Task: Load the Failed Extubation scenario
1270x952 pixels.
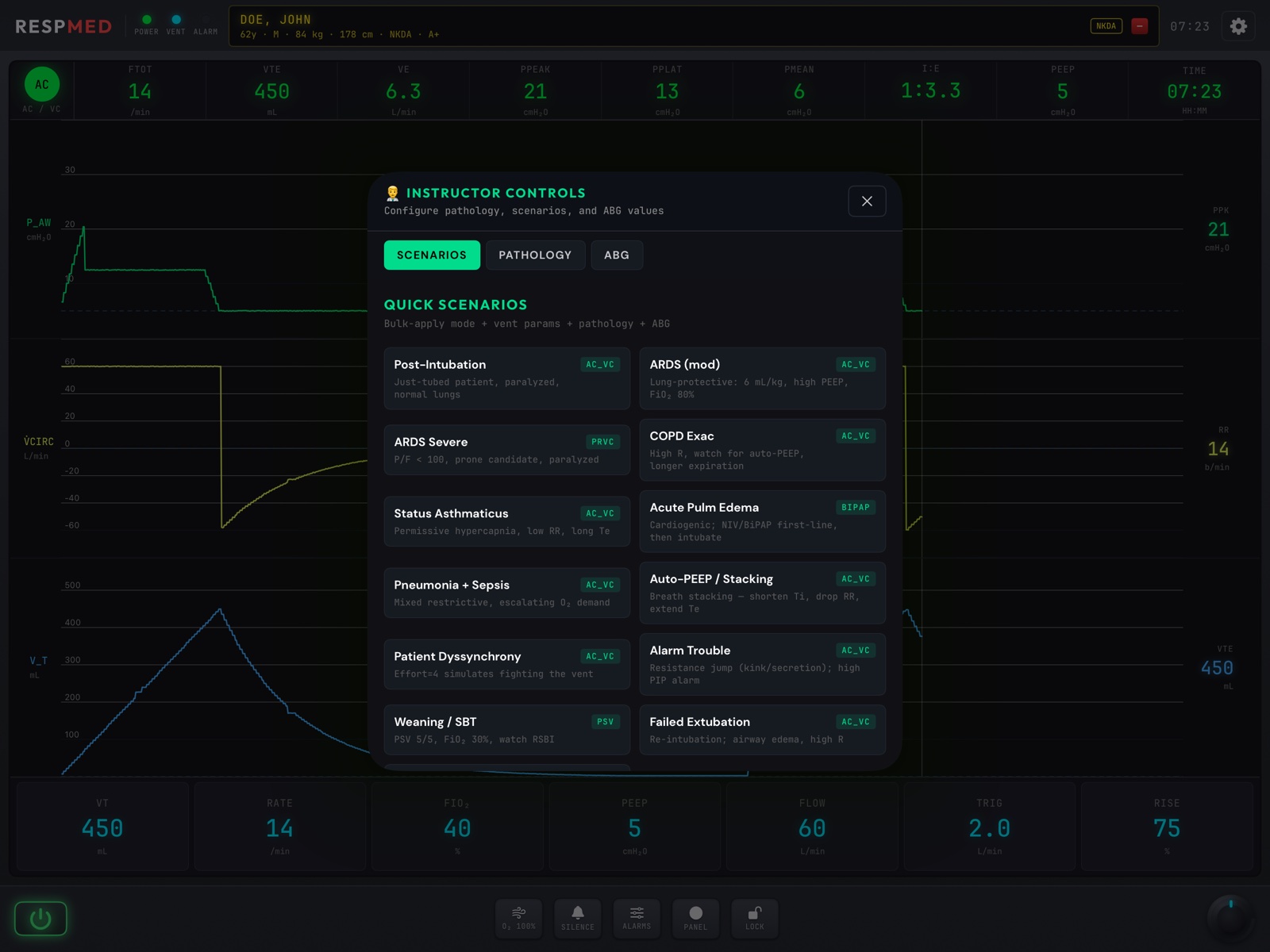Action: 762,729
